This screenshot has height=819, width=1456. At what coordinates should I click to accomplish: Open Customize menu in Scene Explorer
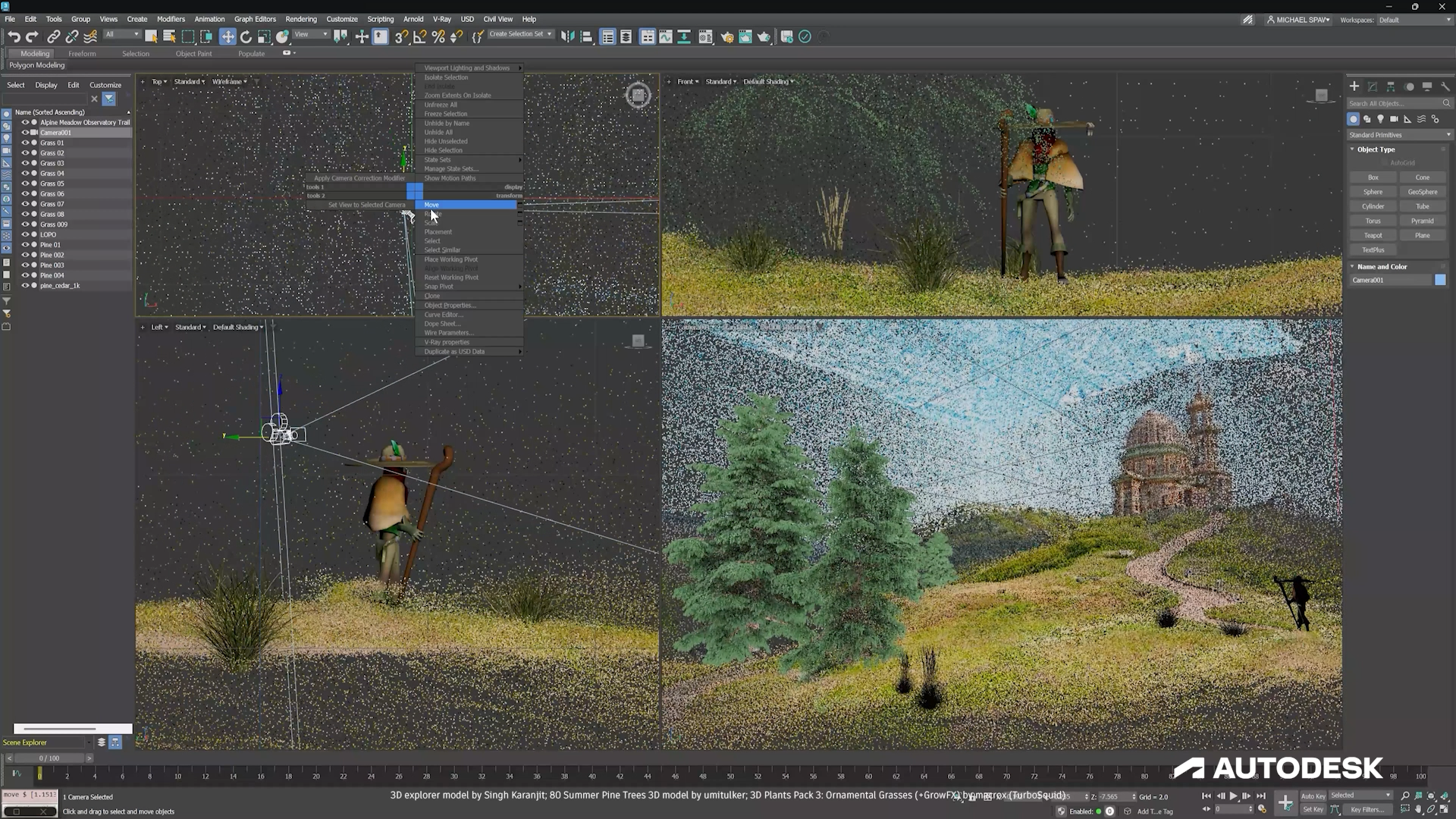[x=105, y=85]
